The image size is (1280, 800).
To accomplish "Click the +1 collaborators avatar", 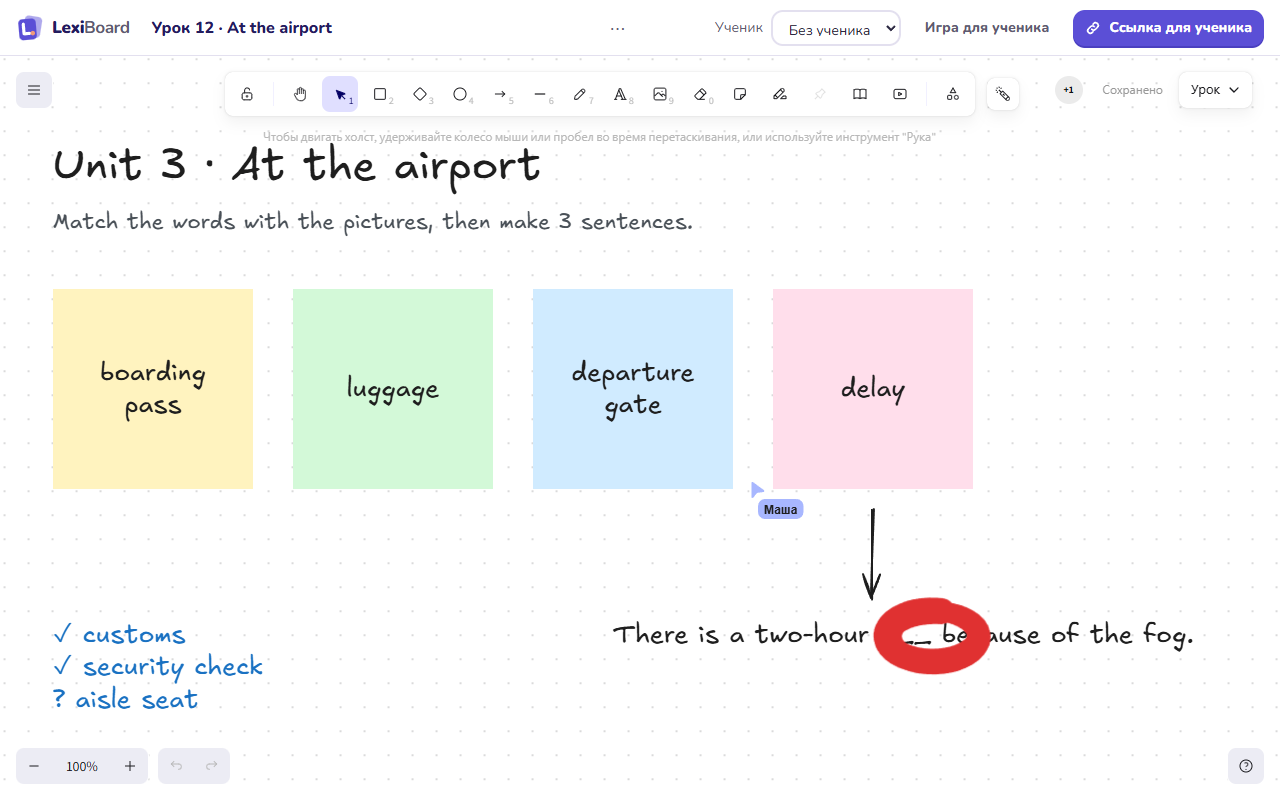I will 1069,90.
